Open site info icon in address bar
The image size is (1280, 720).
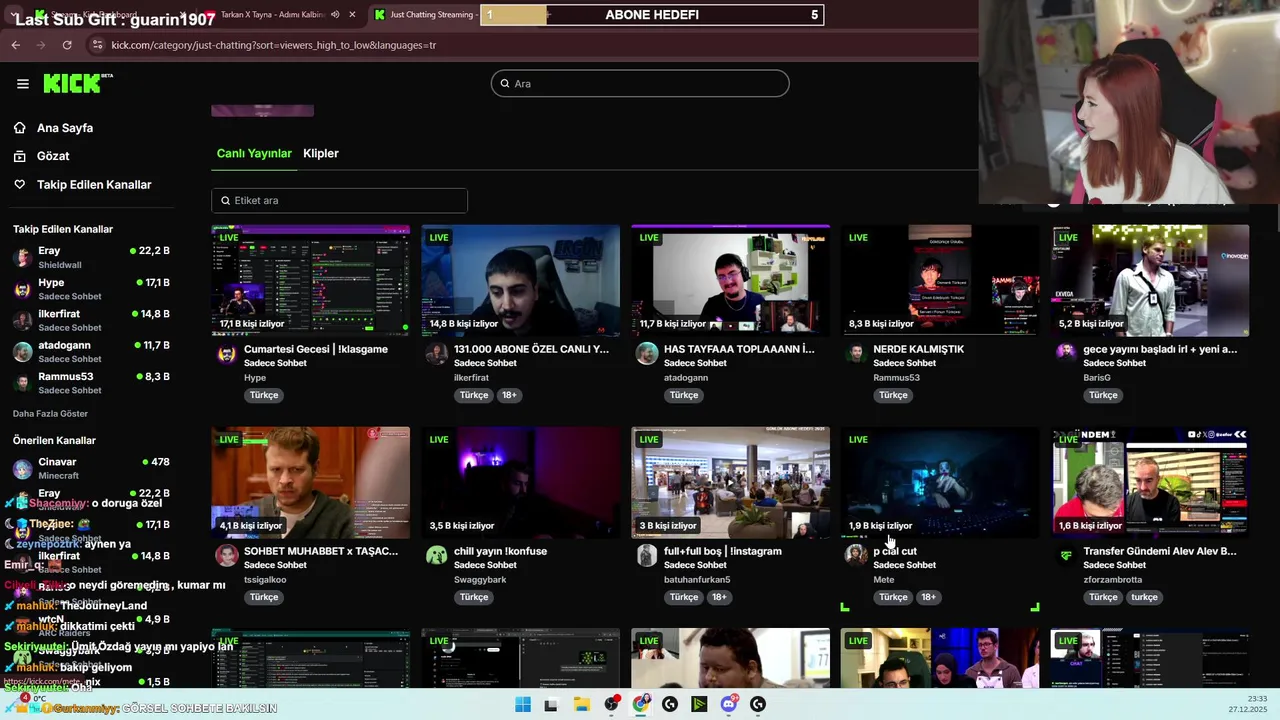click(x=97, y=45)
